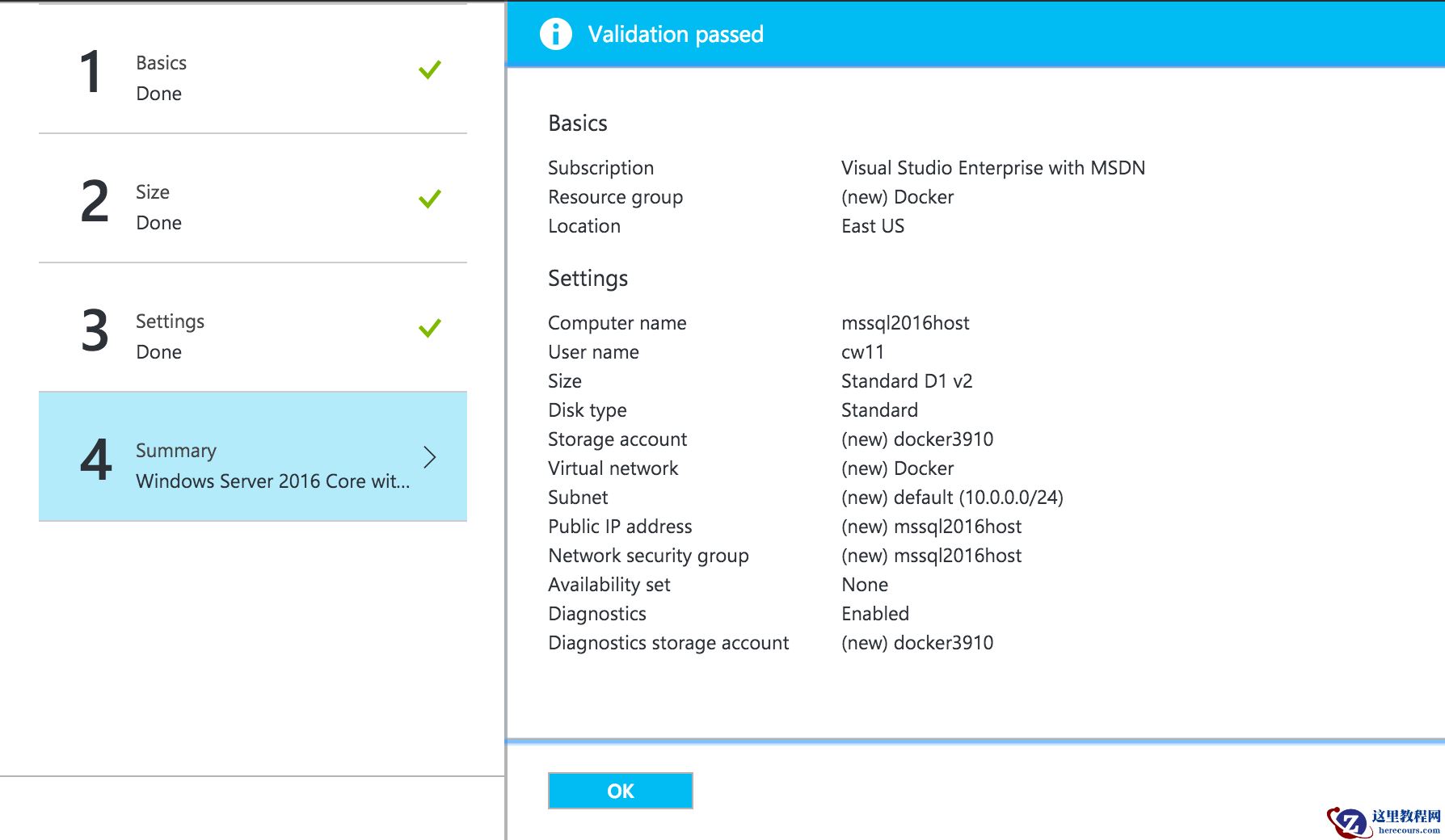Open step 2 Size
This screenshot has width=1445, height=840.
tap(253, 199)
